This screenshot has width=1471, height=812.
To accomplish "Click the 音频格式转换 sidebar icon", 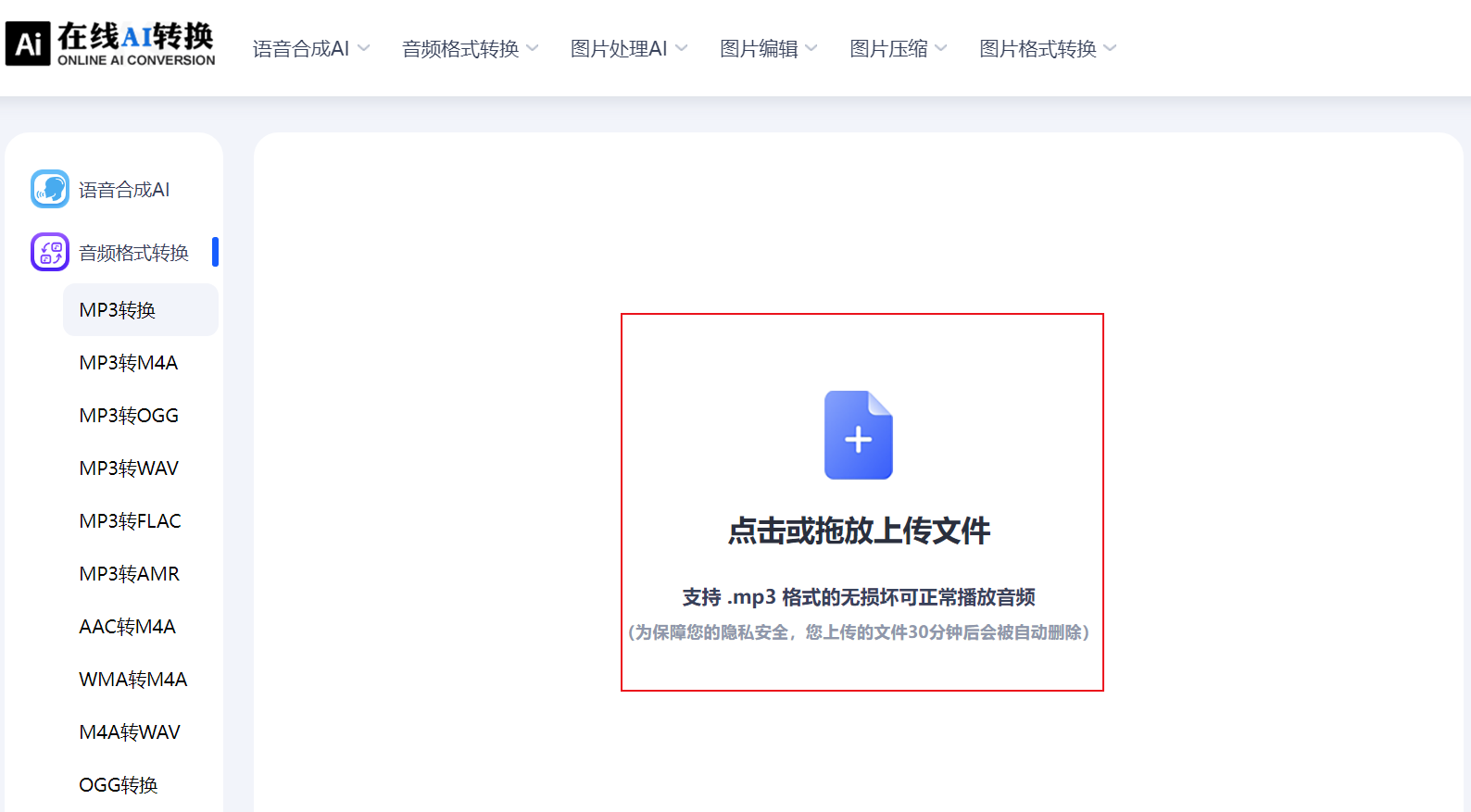I will click(50, 252).
